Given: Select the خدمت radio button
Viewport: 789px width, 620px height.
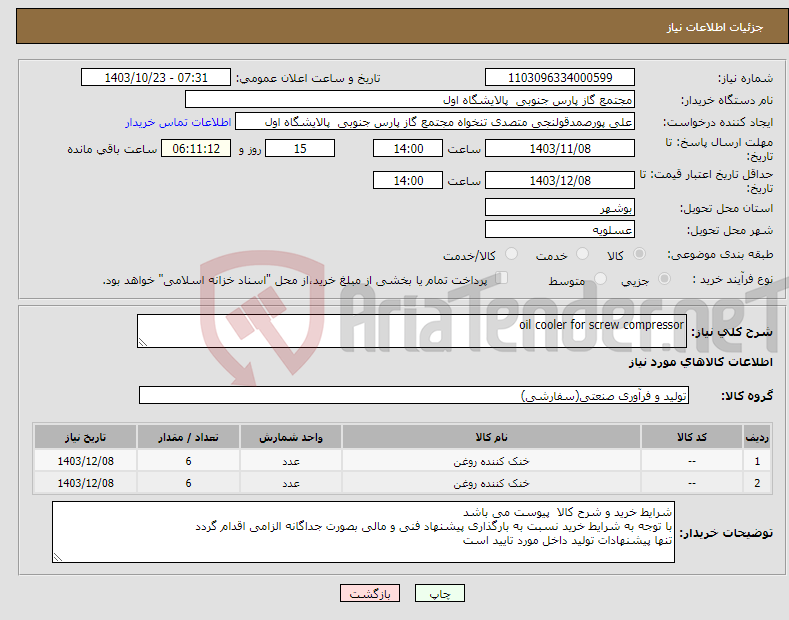Looking at the screenshot, I should [582, 254].
